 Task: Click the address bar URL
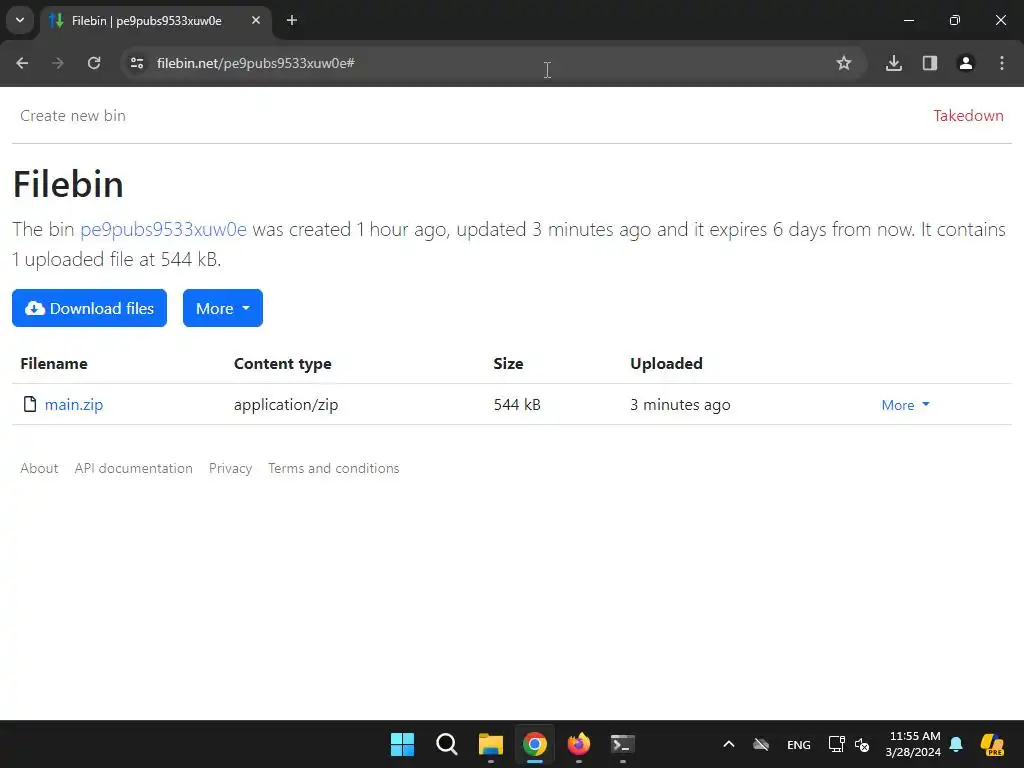[256, 63]
